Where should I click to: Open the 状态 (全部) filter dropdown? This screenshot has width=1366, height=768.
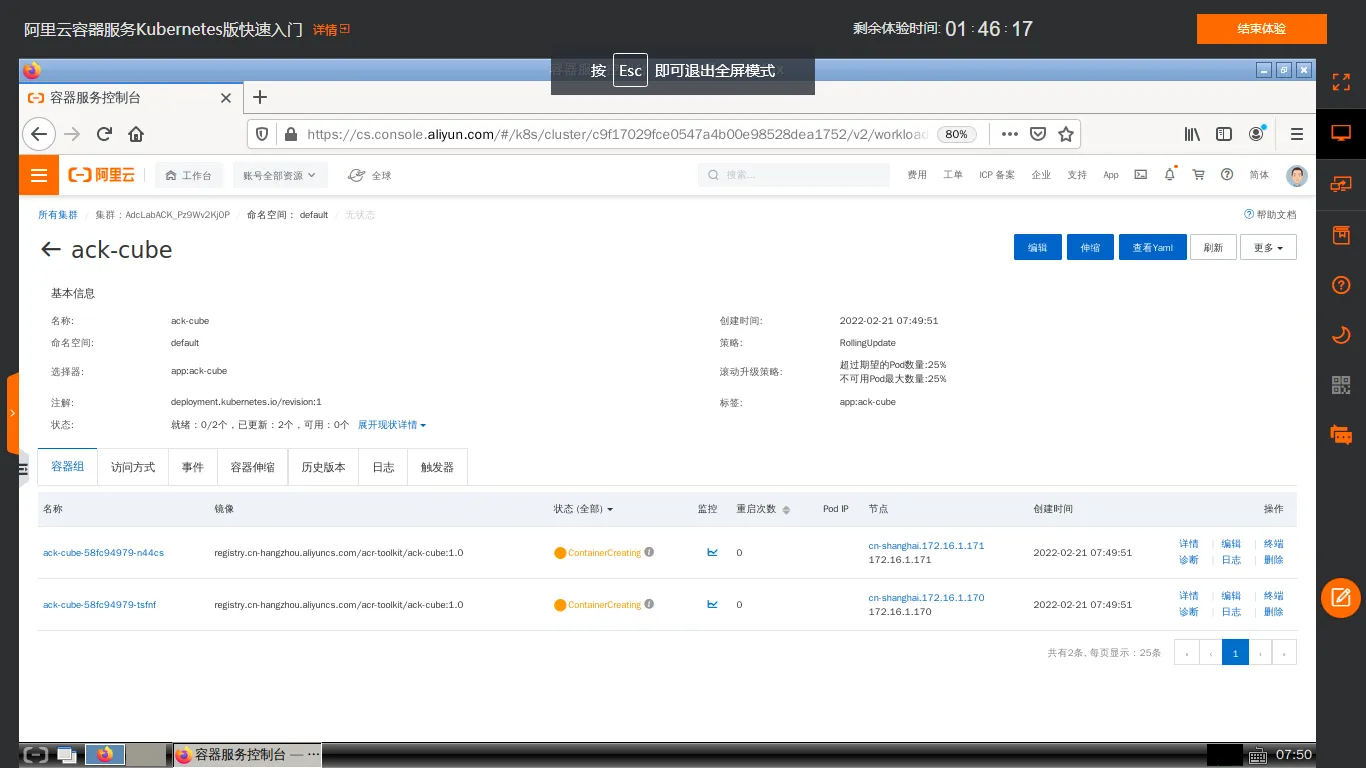583,509
